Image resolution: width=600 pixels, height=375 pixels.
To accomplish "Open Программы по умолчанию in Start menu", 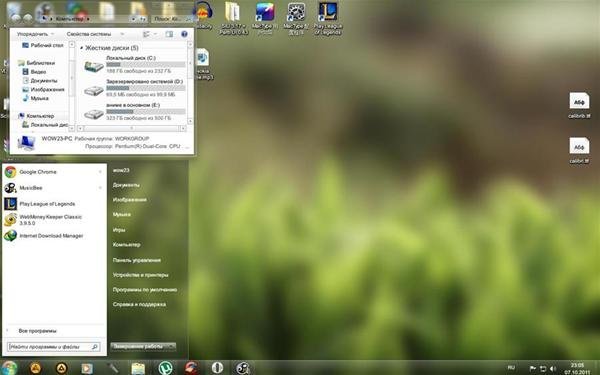I will coord(145,290).
